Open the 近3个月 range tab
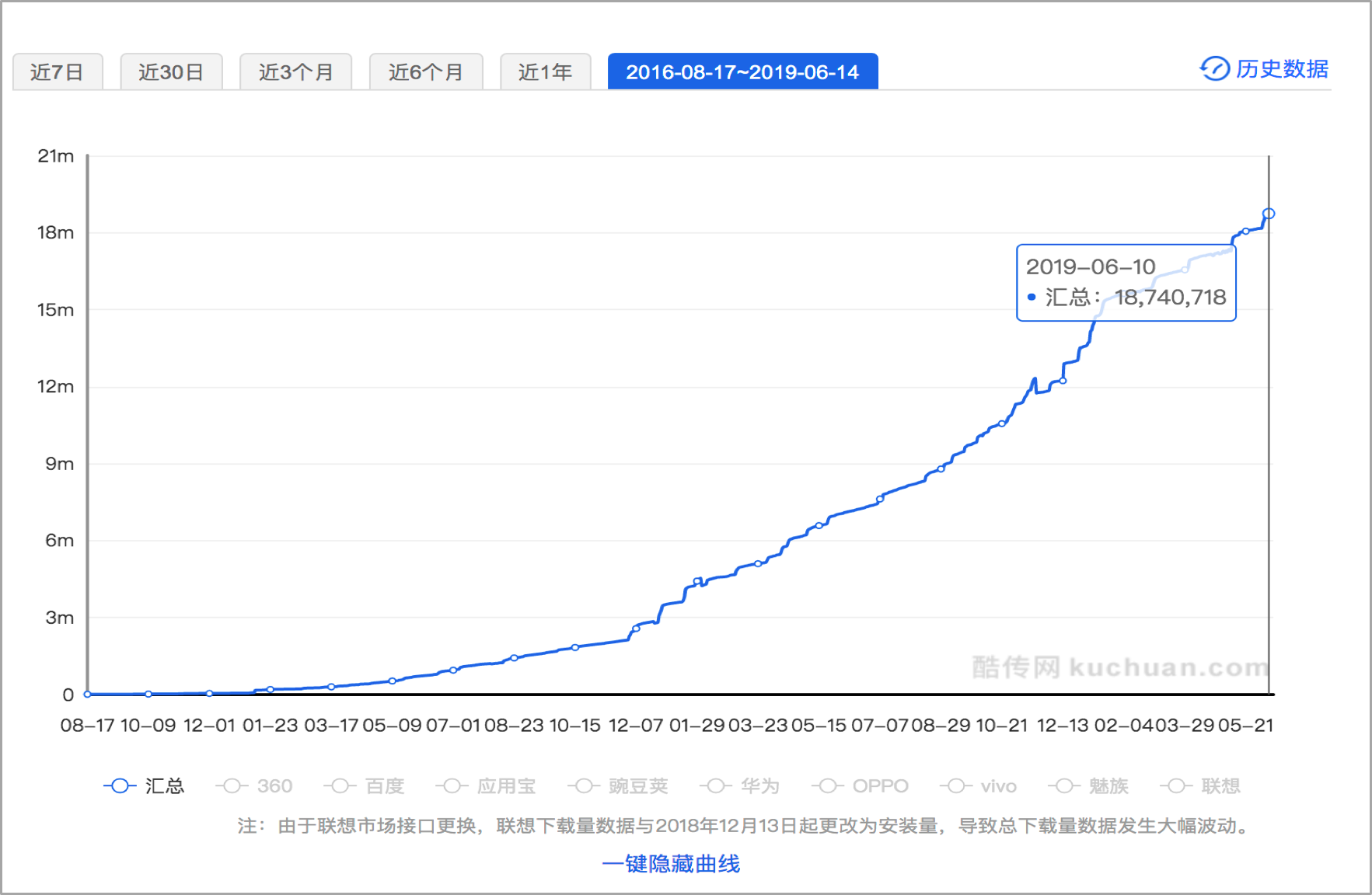 tap(295, 72)
